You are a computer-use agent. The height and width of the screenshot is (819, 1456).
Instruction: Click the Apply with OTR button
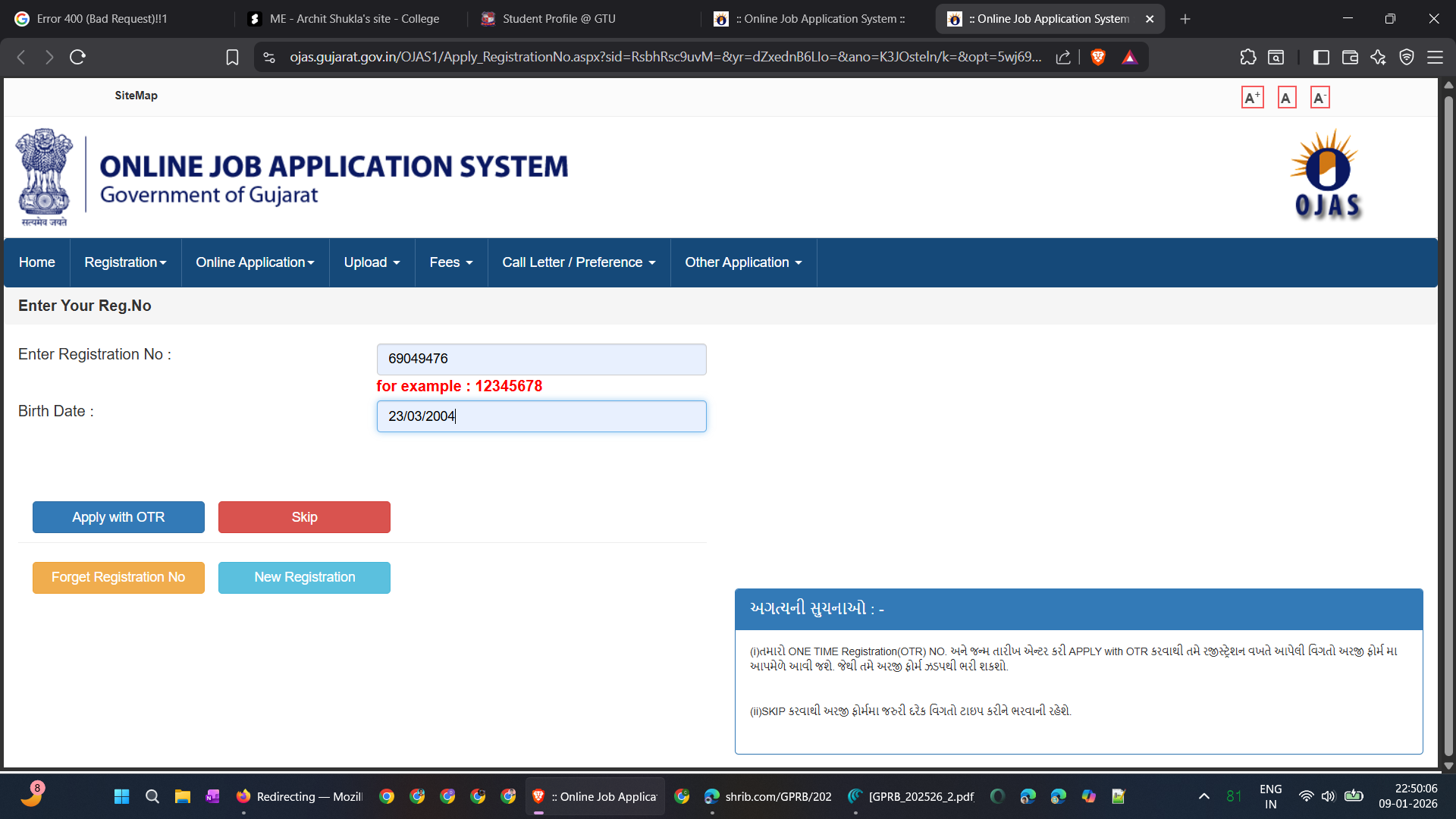click(118, 517)
